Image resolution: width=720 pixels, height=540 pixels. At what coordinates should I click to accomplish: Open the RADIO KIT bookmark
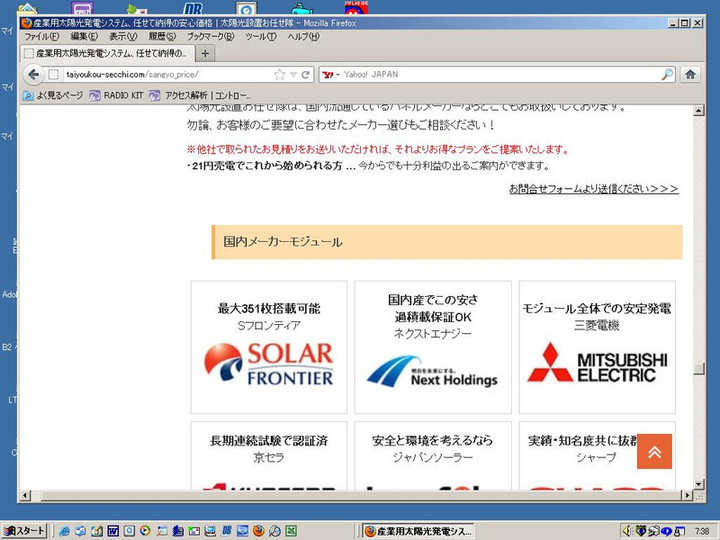[x=117, y=96]
